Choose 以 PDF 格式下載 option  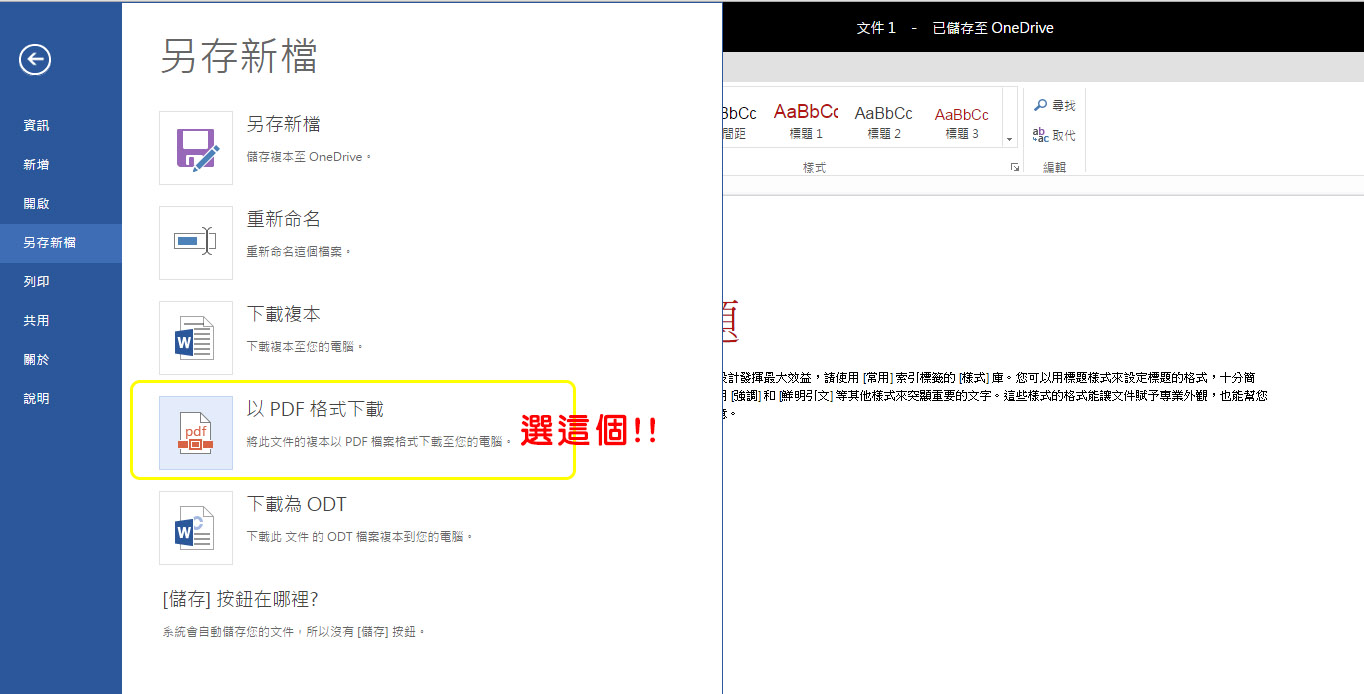coord(315,409)
